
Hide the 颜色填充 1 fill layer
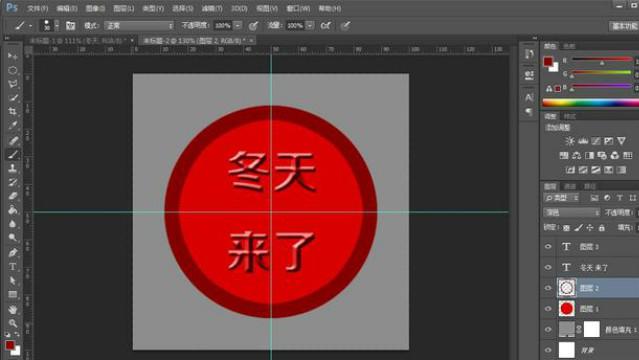[x=548, y=329]
